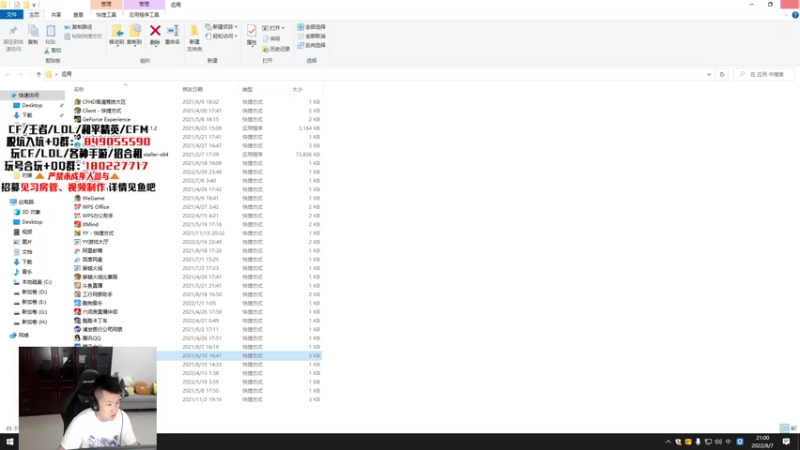Select the Client - 快捷方式 file
The height and width of the screenshot is (450, 800).
point(102,111)
